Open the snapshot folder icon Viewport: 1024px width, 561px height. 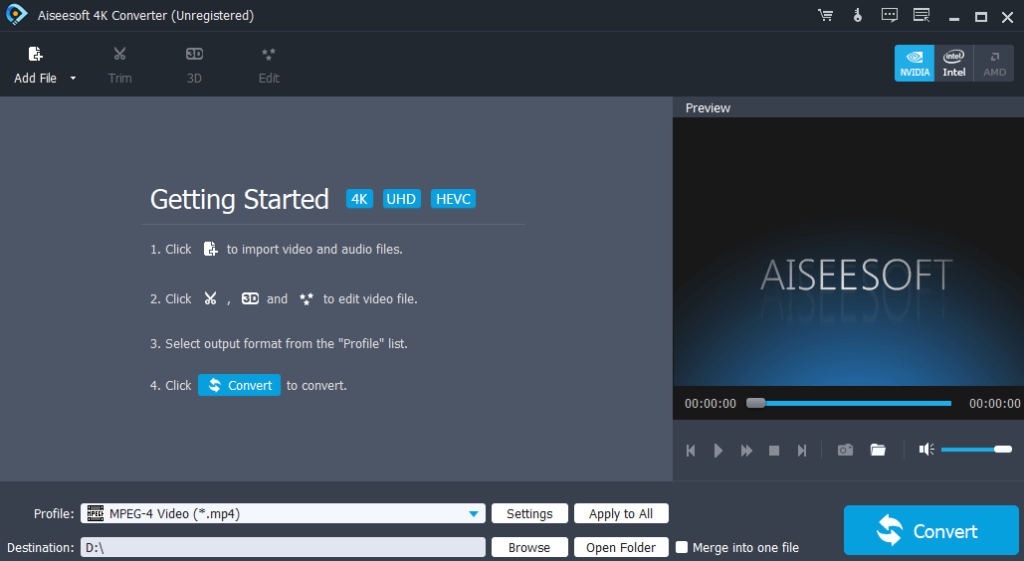click(x=878, y=449)
